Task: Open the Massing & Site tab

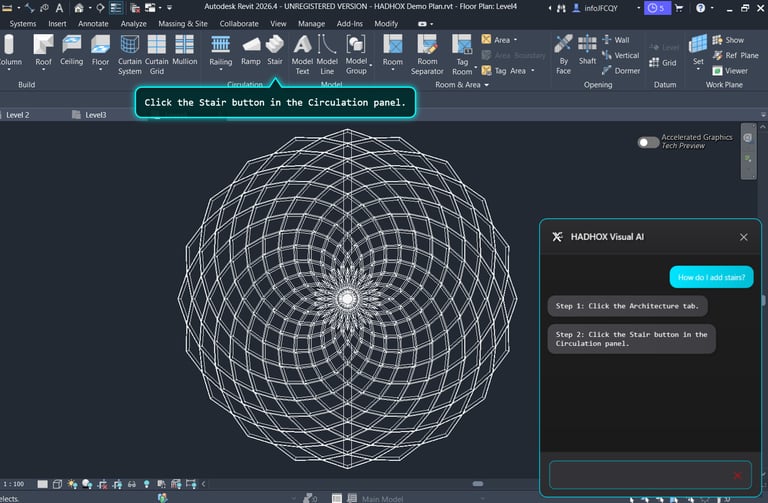Action: (x=183, y=23)
